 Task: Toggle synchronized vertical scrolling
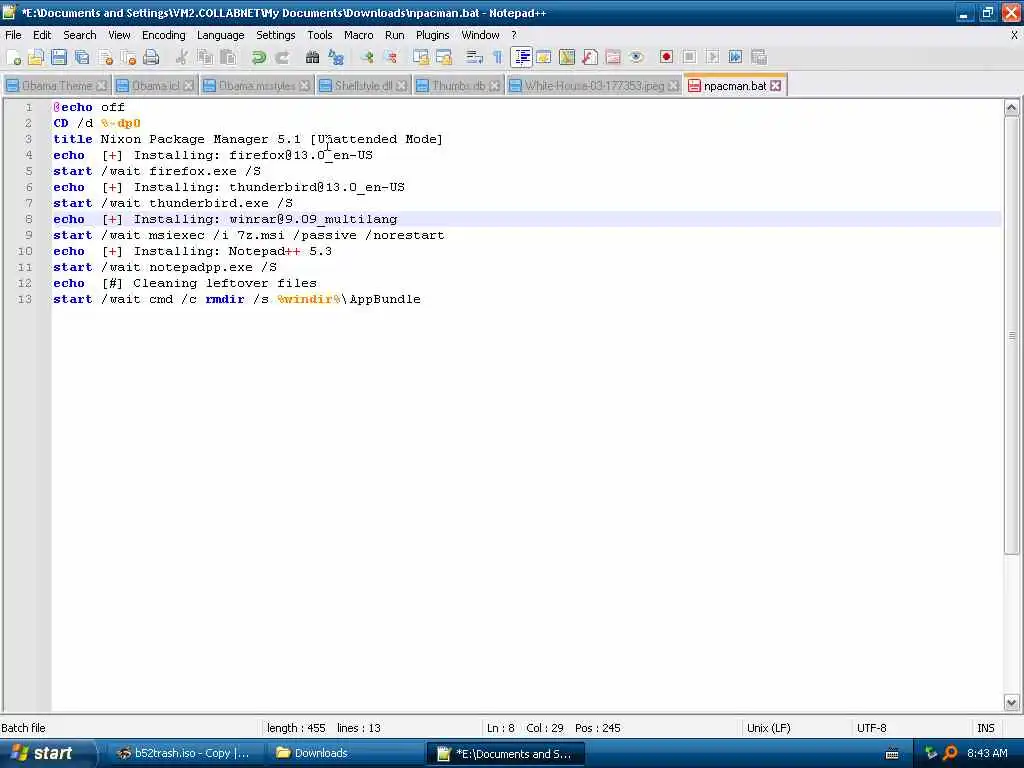421,57
